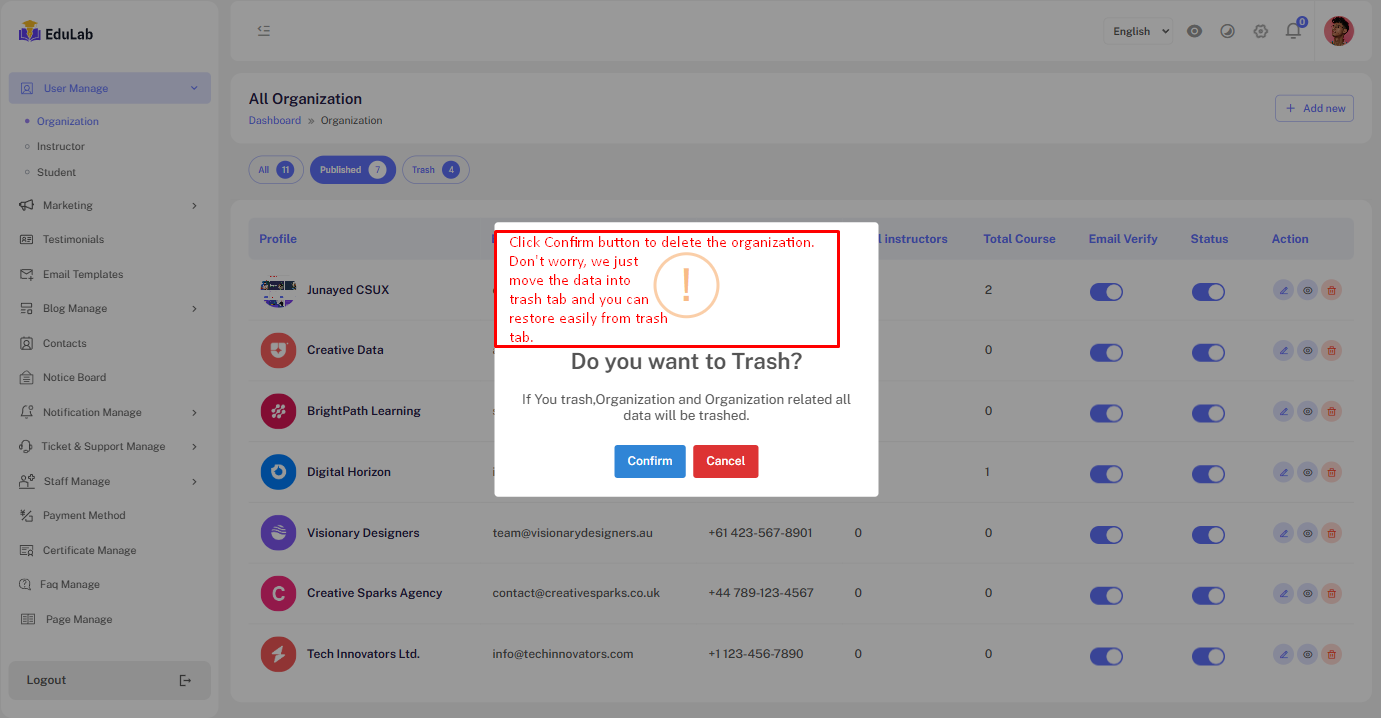Viewport: 1381px width, 718px height.
Task: Open the English language dropdown
Action: tap(1138, 31)
